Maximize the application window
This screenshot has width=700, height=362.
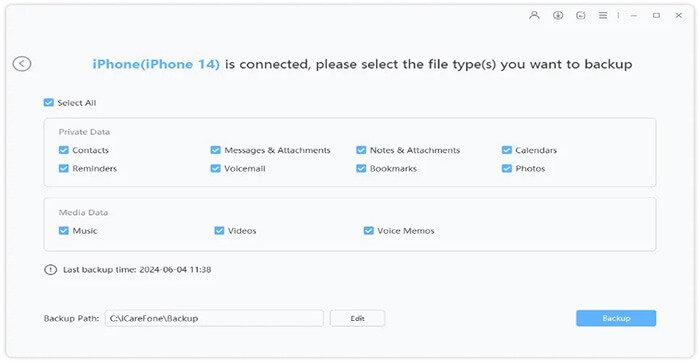656,15
